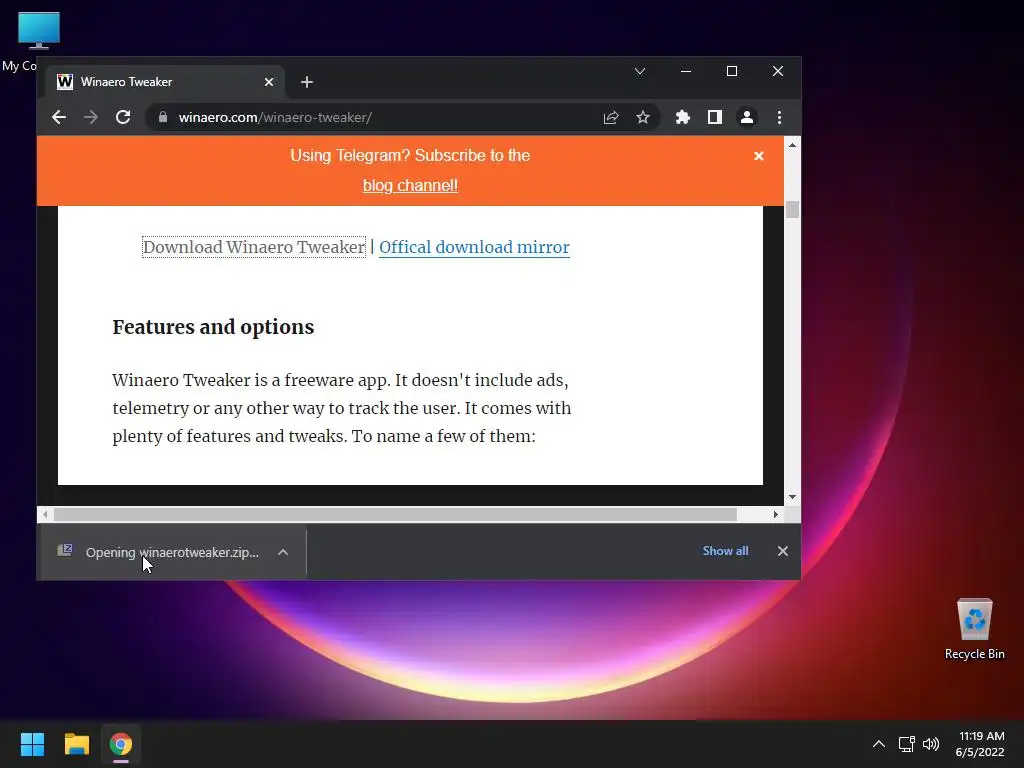This screenshot has height=768, width=1024.
Task: Click the horizontal scrollbar left arrow
Action: [45, 515]
